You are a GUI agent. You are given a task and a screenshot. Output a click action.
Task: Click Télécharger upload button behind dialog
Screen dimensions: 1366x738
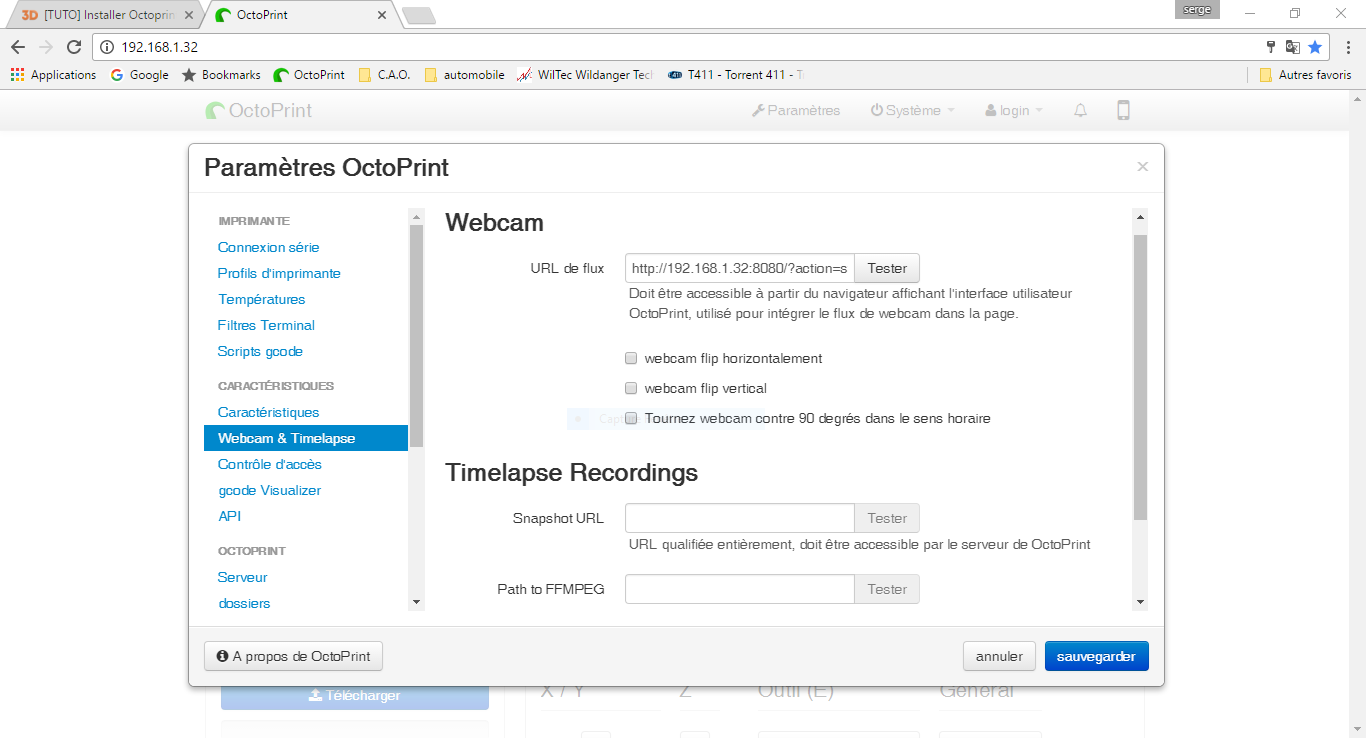click(355, 696)
